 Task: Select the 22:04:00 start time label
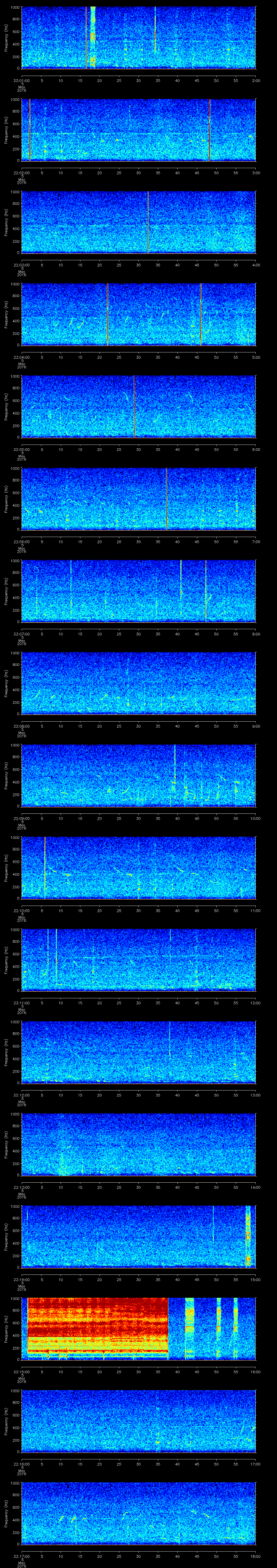click(x=21, y=357)
